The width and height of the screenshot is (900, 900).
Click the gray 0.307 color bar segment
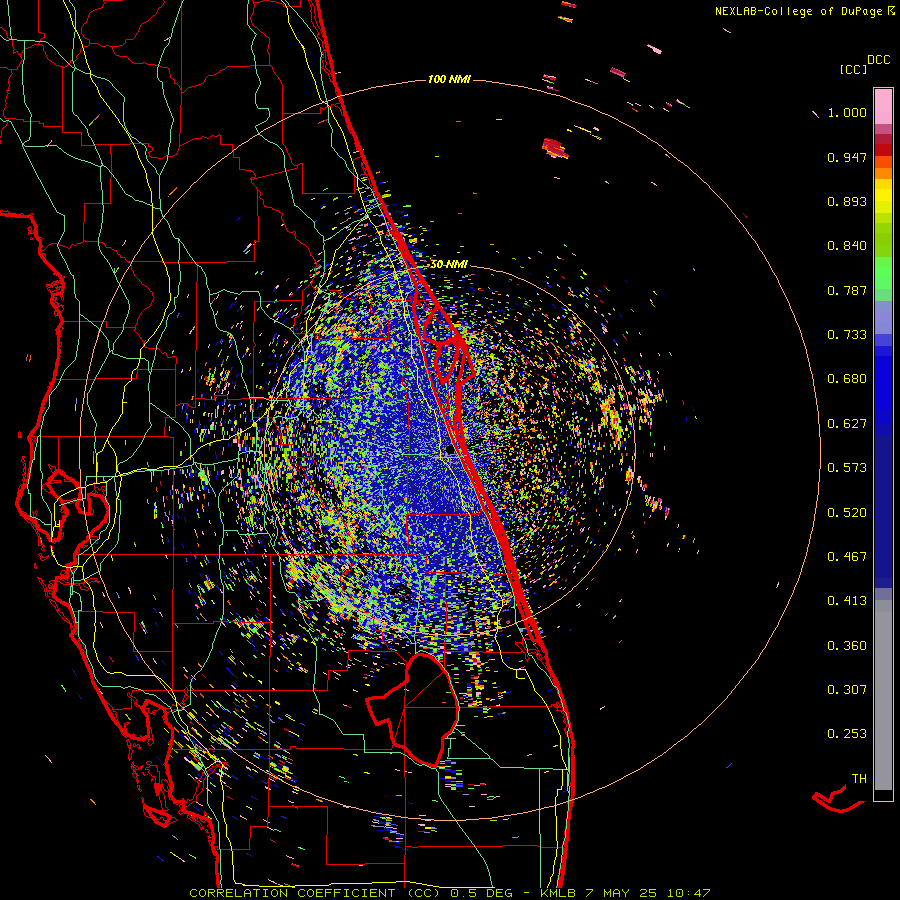883,695
